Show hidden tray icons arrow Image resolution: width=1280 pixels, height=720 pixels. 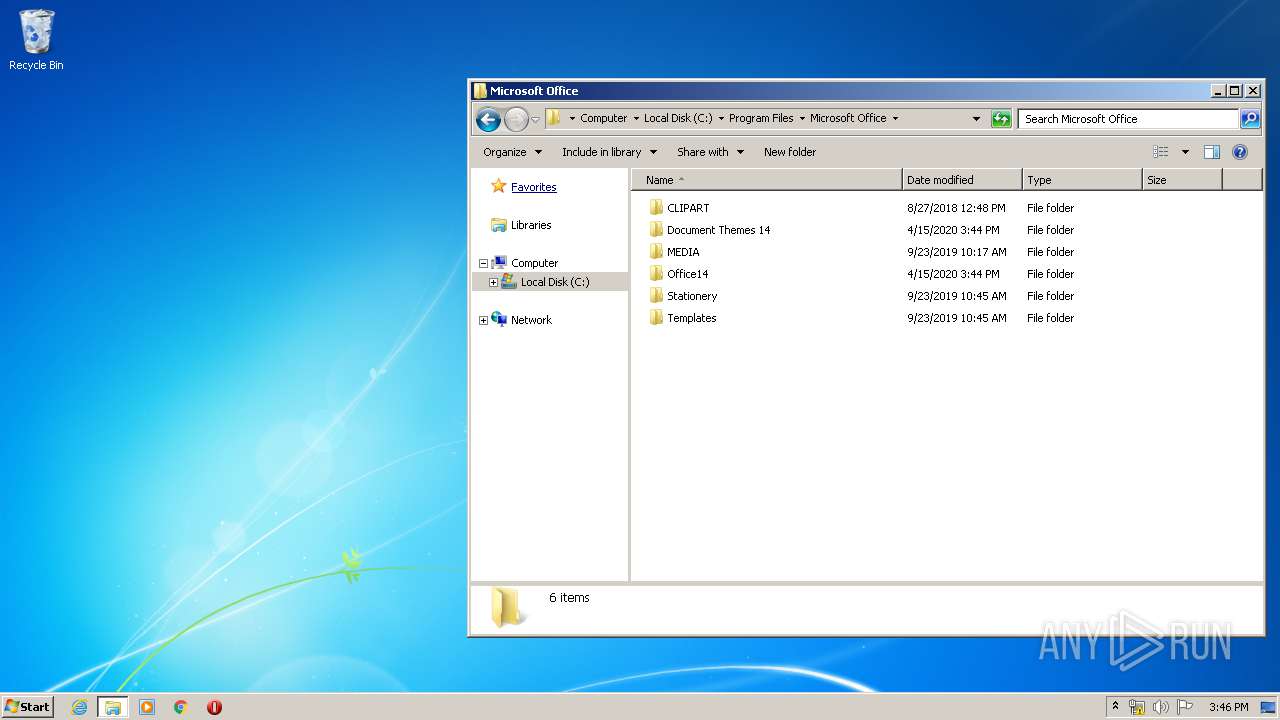click(1116, 706)
